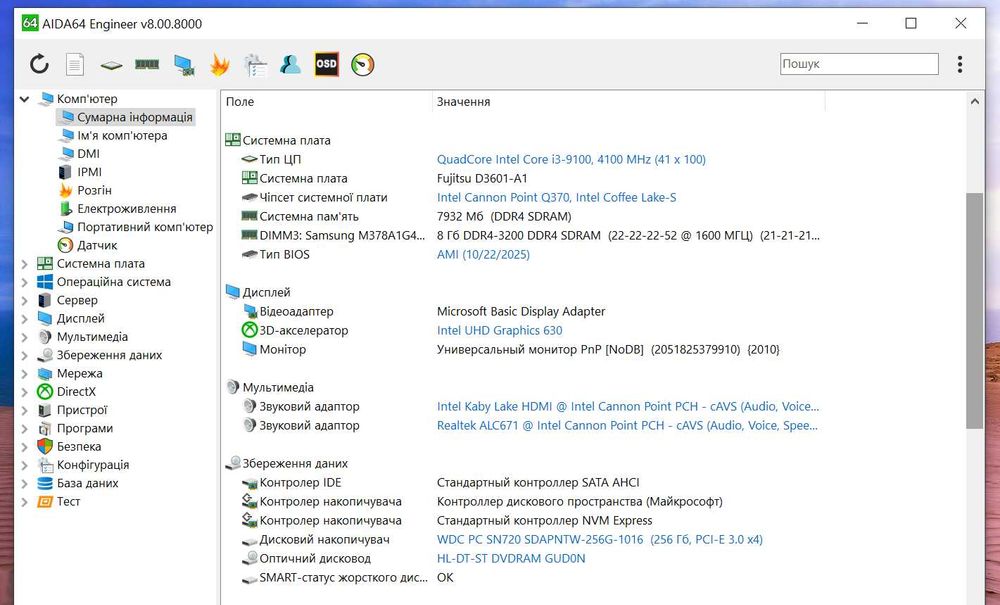
Task: Open the three-dot menu button
Action: pyautogui.click(x=960, y=64)
